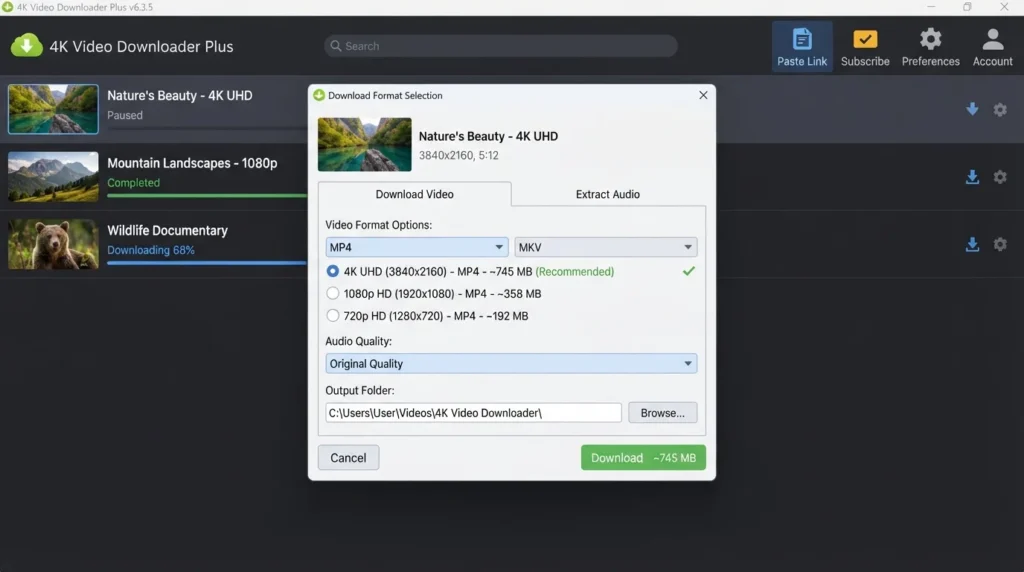The width and height of the screenshot is (1024, 572).
Task: Click the 'Completed' status text
Action: pos(133,183)
